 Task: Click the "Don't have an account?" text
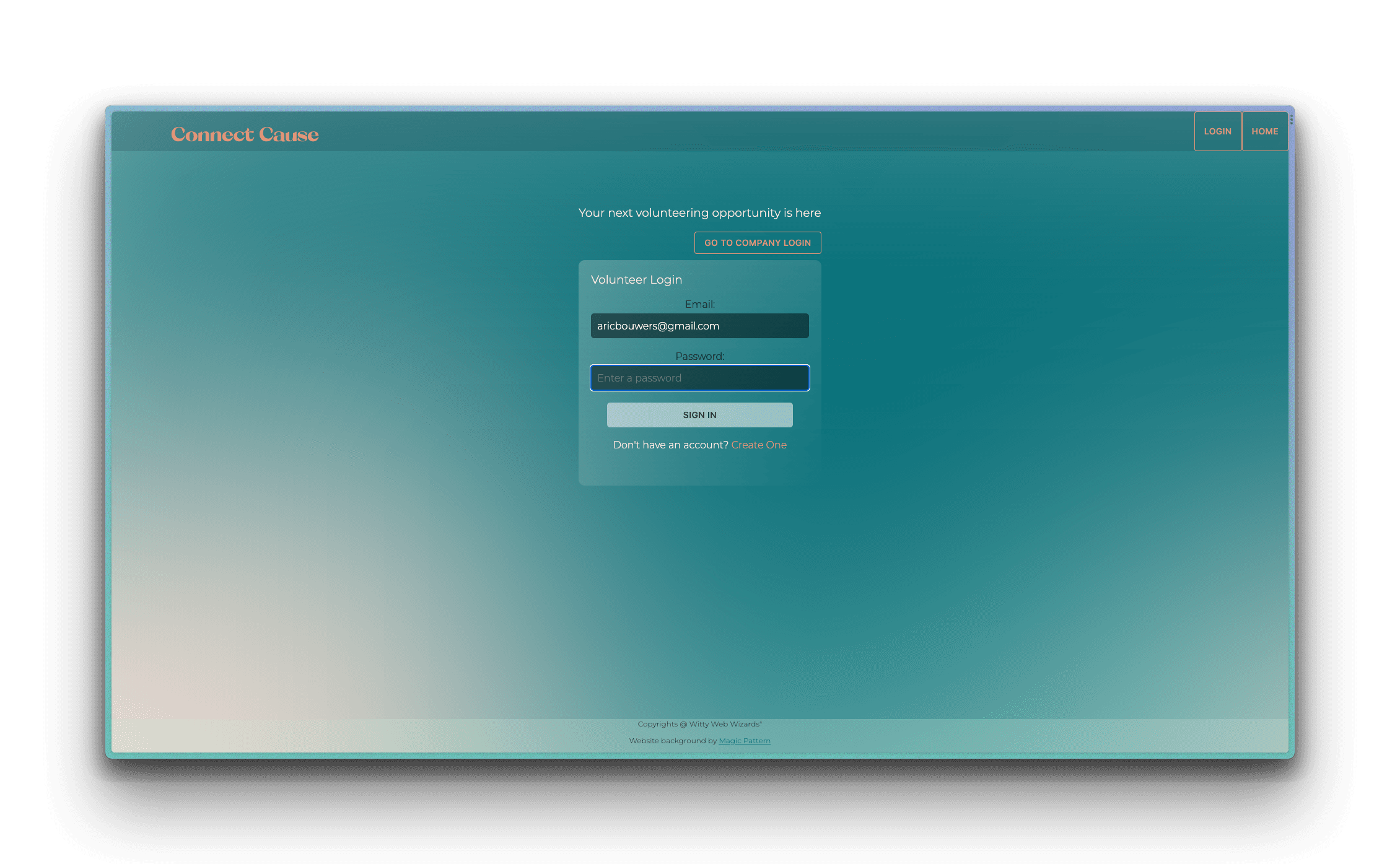click(670, 445)
